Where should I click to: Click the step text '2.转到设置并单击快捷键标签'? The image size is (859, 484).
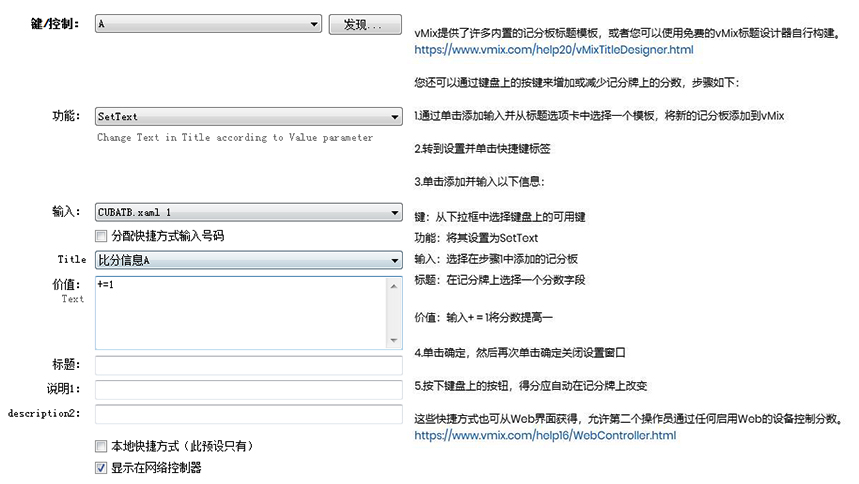pos(482,149)
